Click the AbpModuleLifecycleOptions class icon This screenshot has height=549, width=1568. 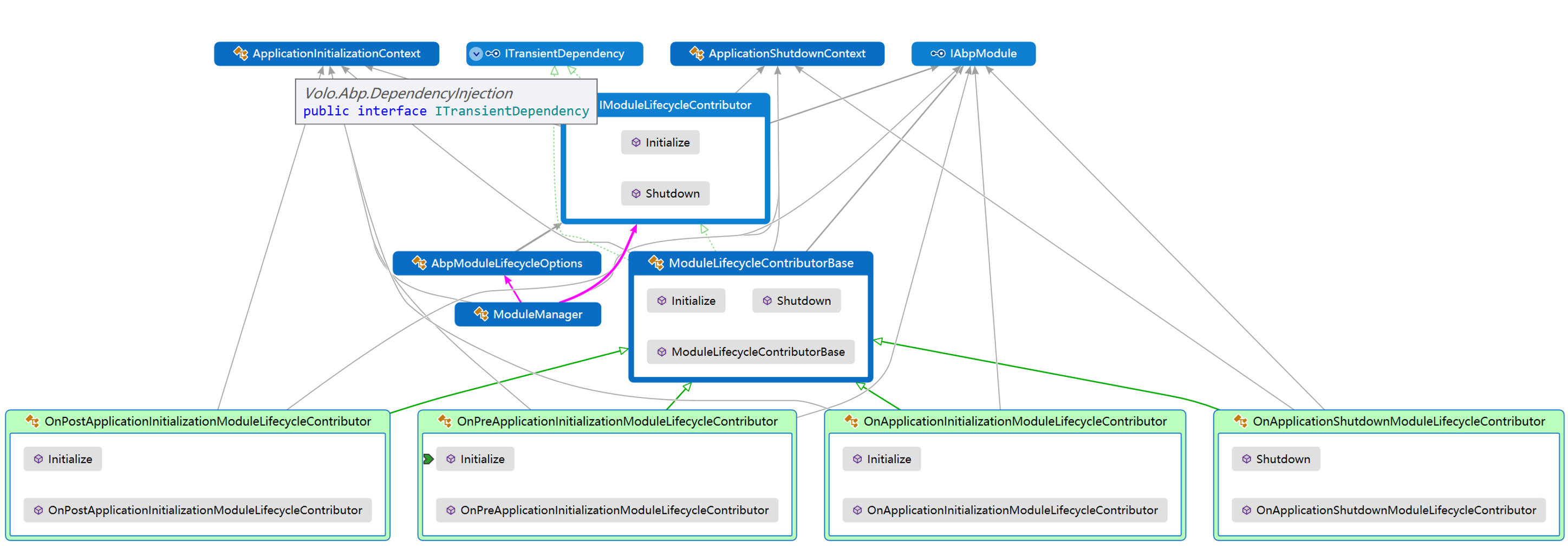[x=419, y=263]
